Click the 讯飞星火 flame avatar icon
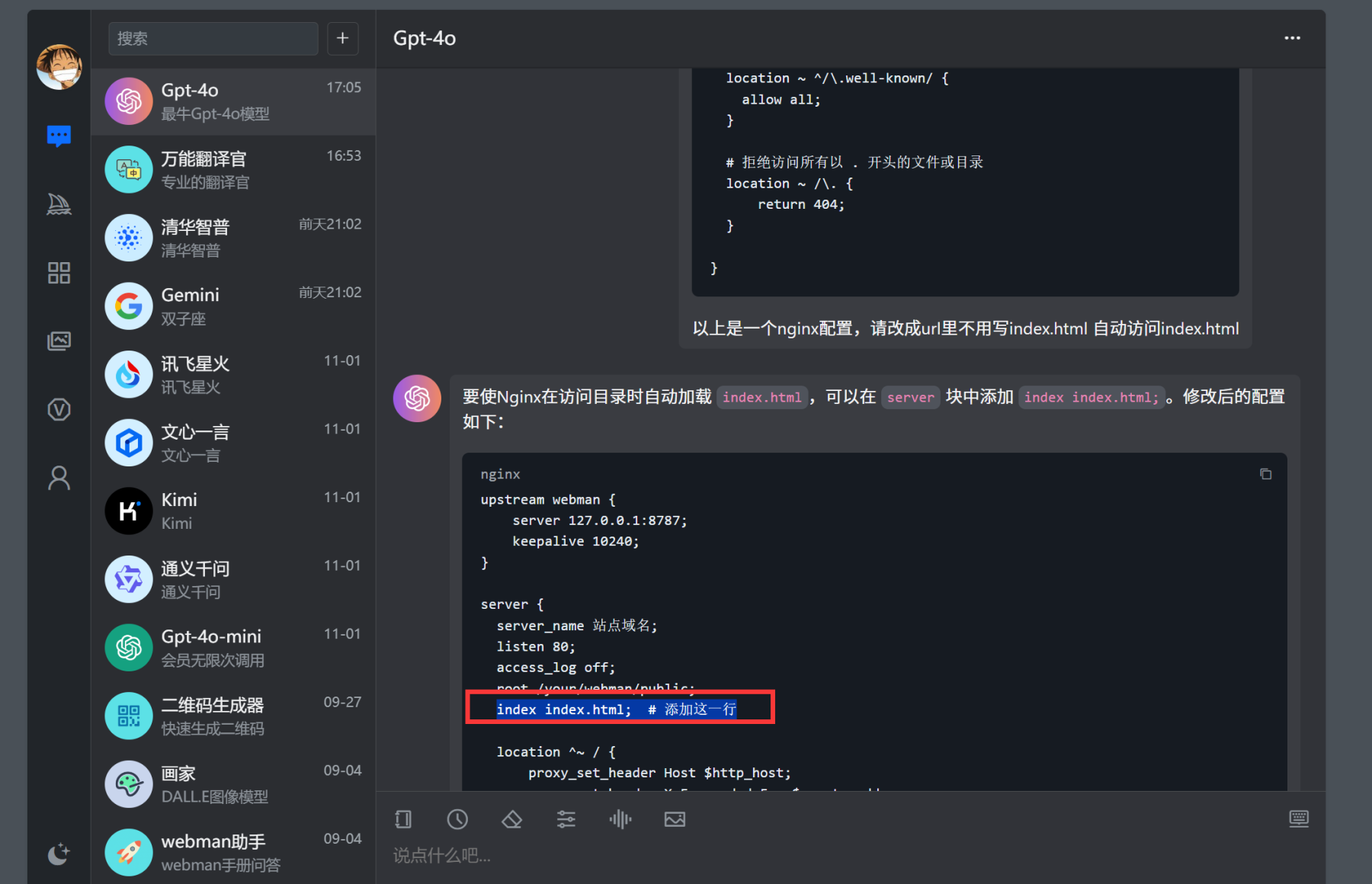This screenshot has height=884, width=1372. pyautogui.click(x=129, y=374)
